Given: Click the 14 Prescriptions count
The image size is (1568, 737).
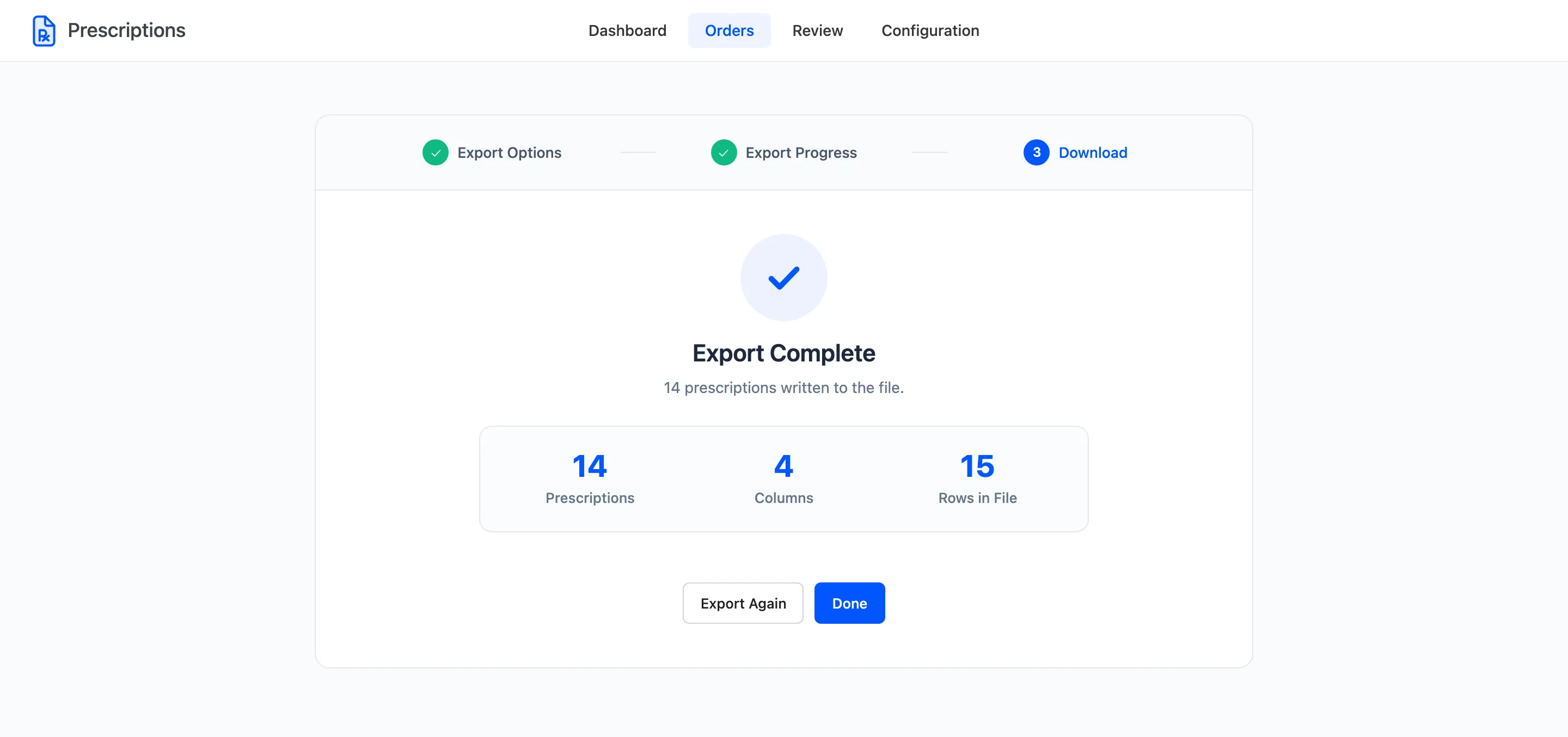Looking at the screenshot, I should click(589, 466).
